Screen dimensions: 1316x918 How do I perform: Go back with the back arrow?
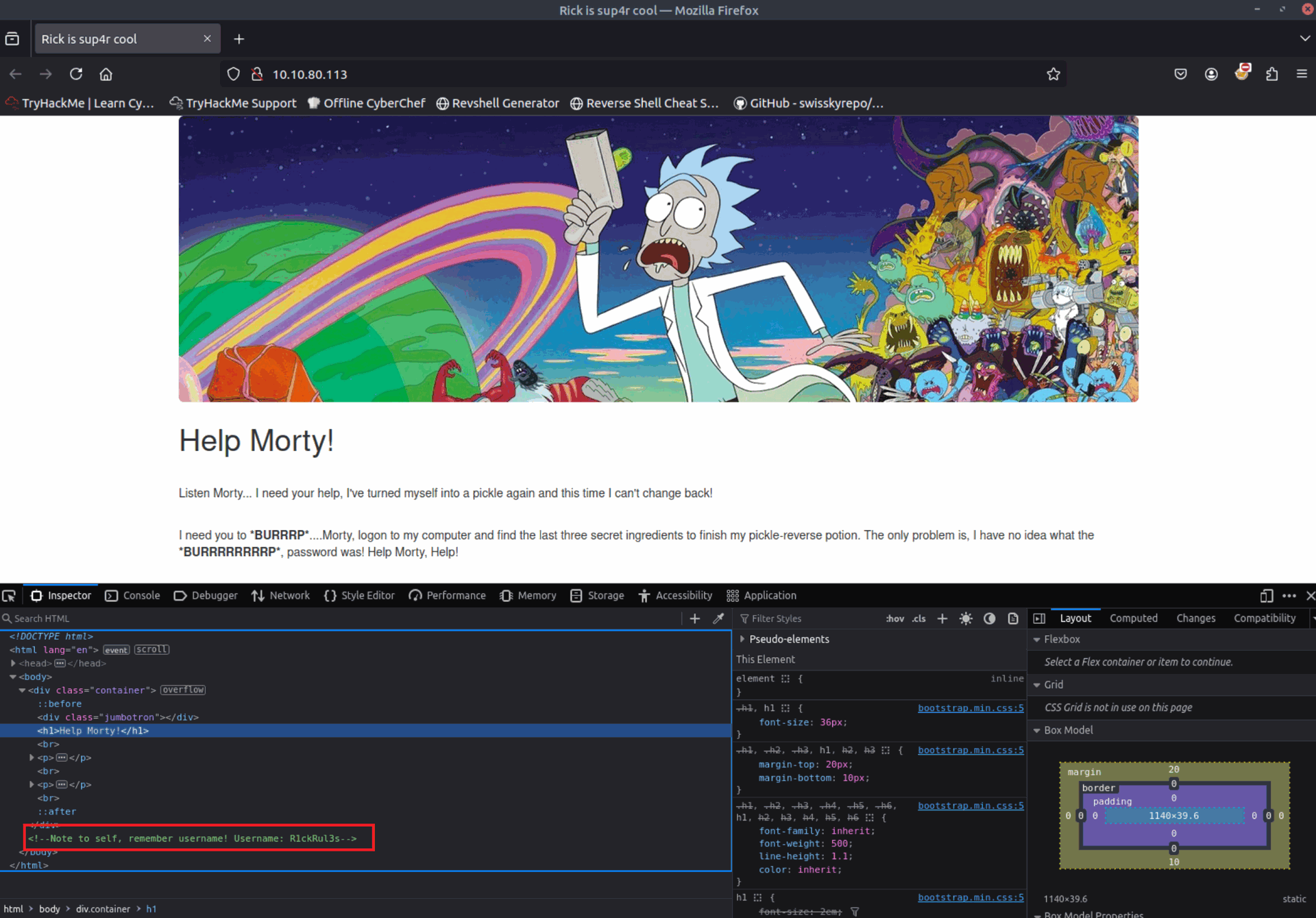(16, 74)
